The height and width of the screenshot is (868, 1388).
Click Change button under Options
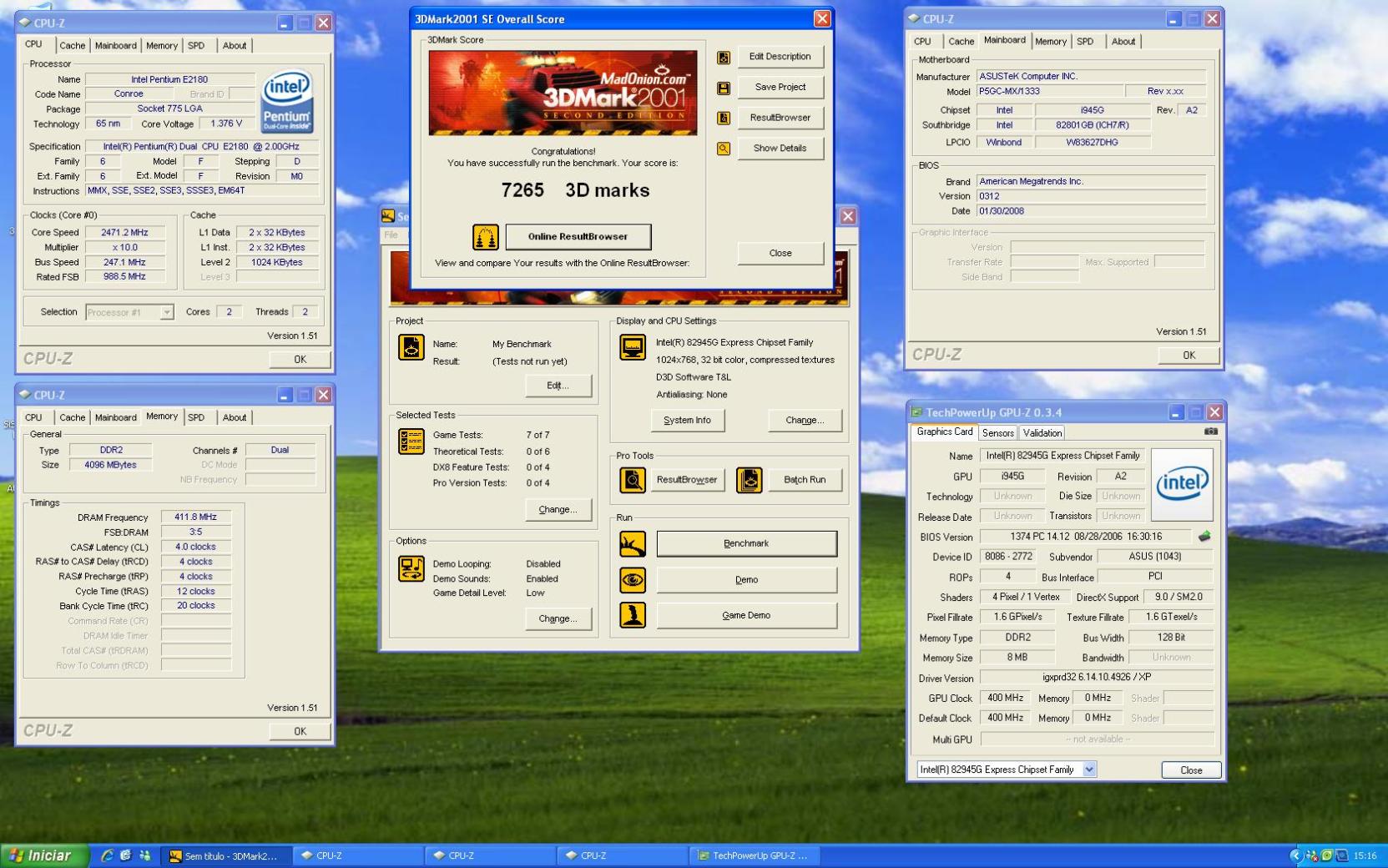(x=558, y=618)
